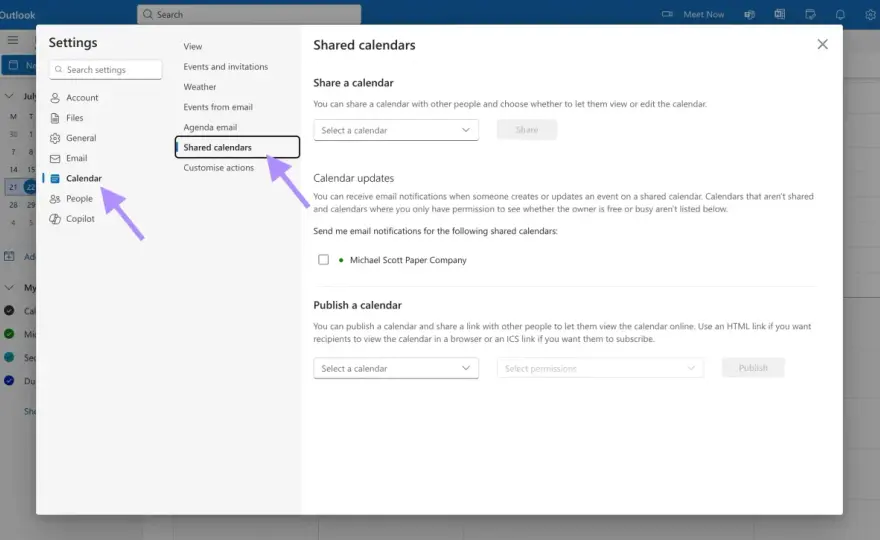Viewport: 880px width, 540px height.
Task: Click the Email envelope icon
Action: (55, 158)
